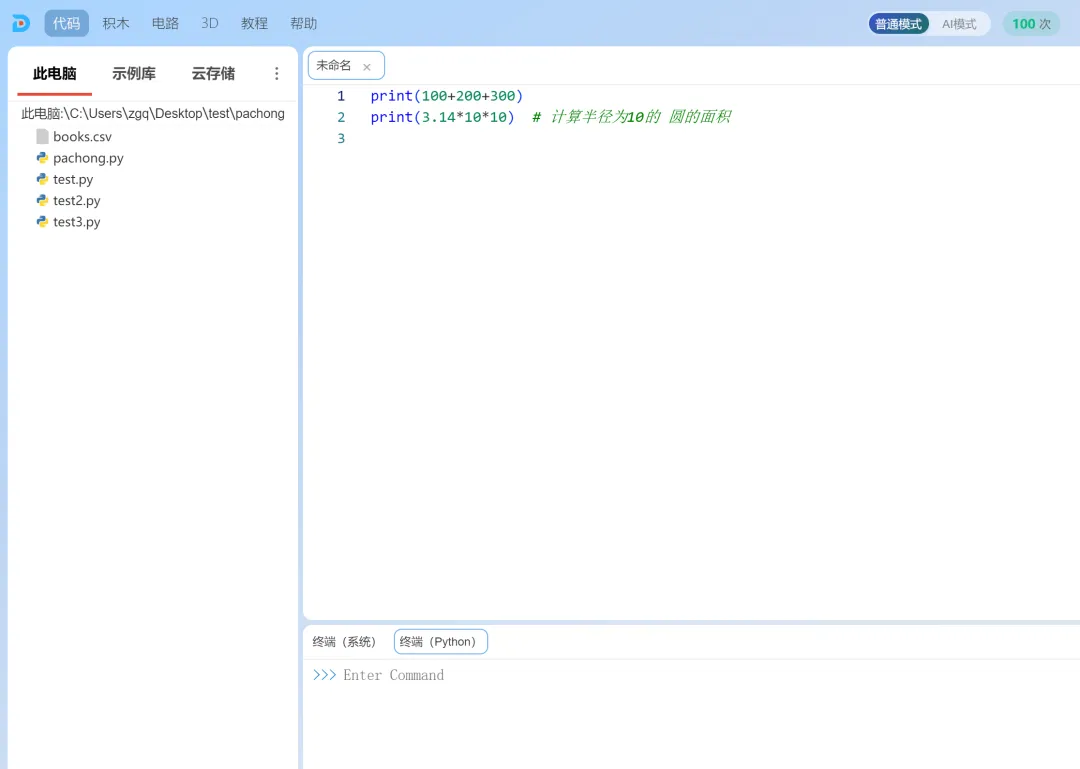Image resolution: width=1080 pixels, height=769 pixels.
Task: Open the 3D menu item
Action: 210,23
